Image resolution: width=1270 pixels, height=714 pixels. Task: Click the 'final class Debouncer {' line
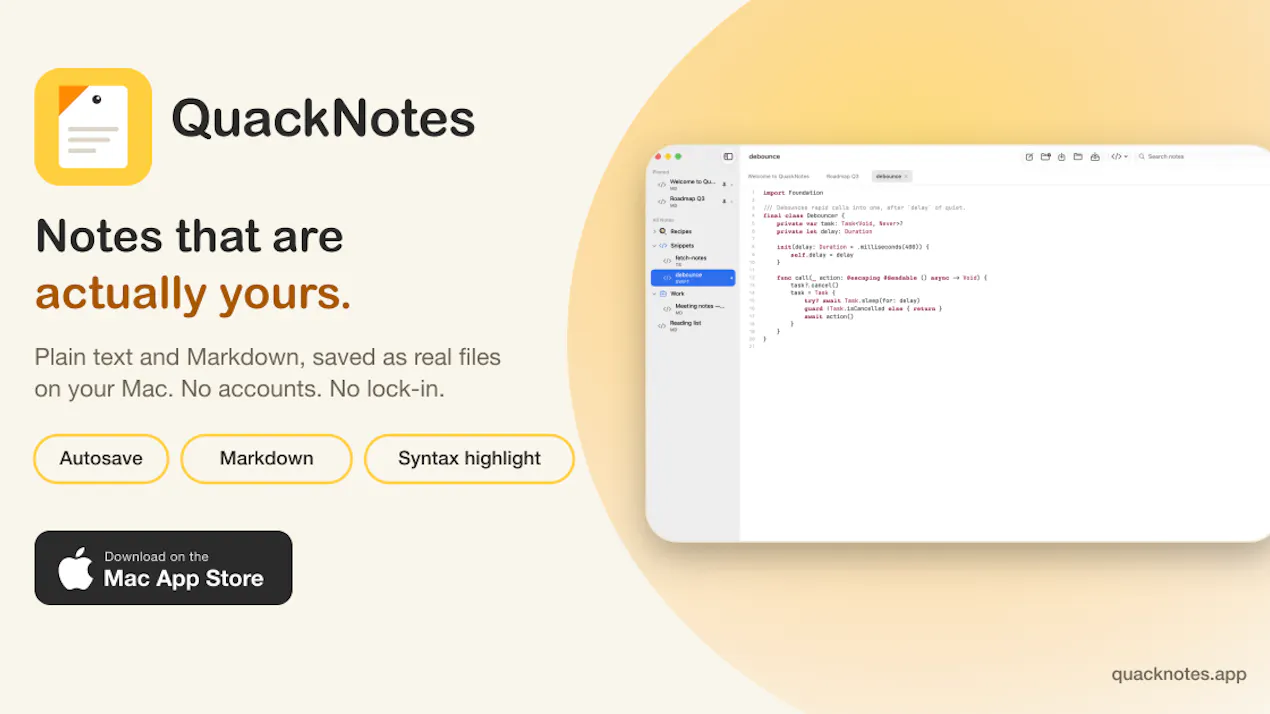point(805,215)
